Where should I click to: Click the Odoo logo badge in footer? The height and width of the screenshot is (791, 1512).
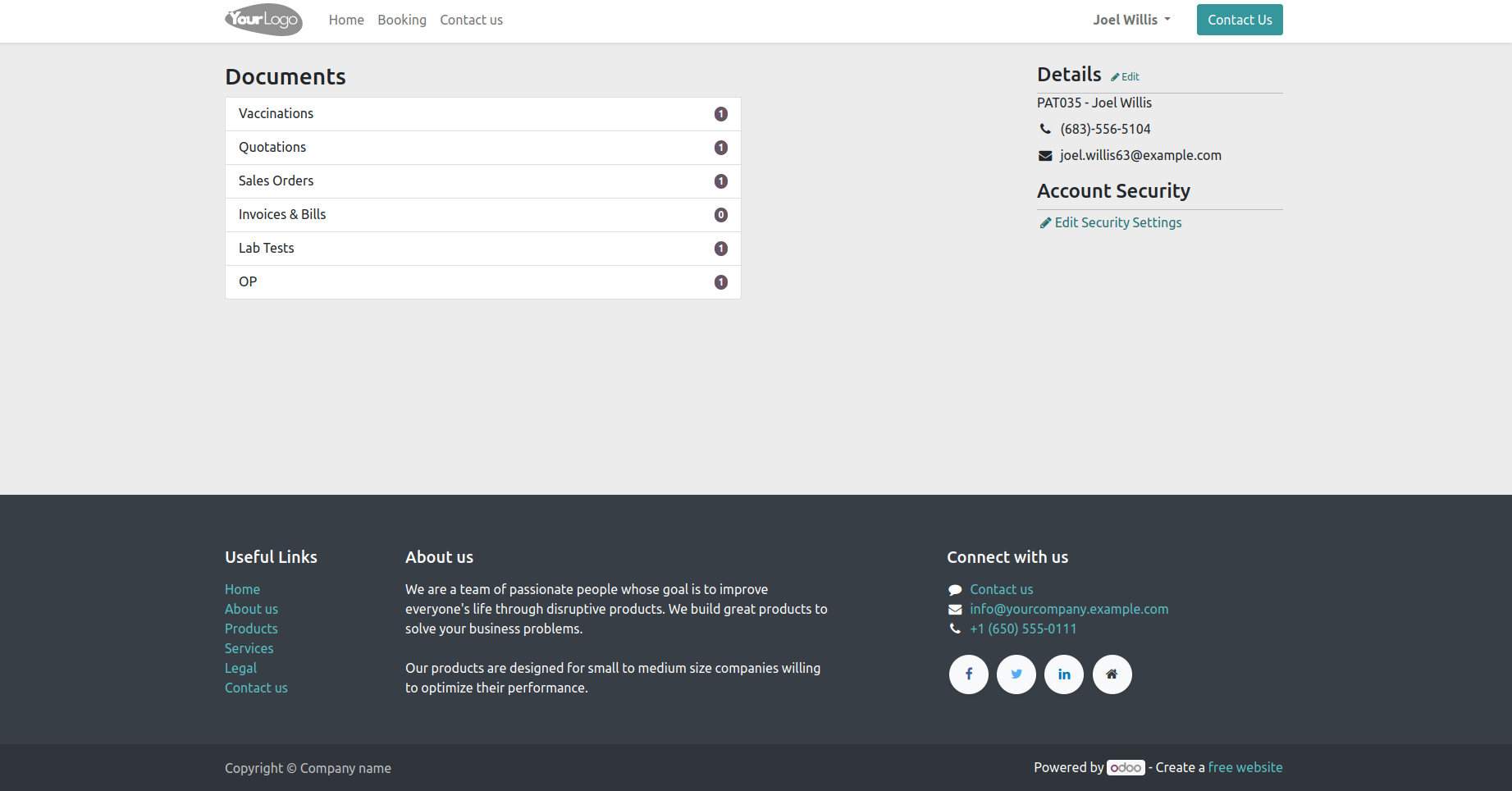pyautogui.click(x=1126, y=768)
